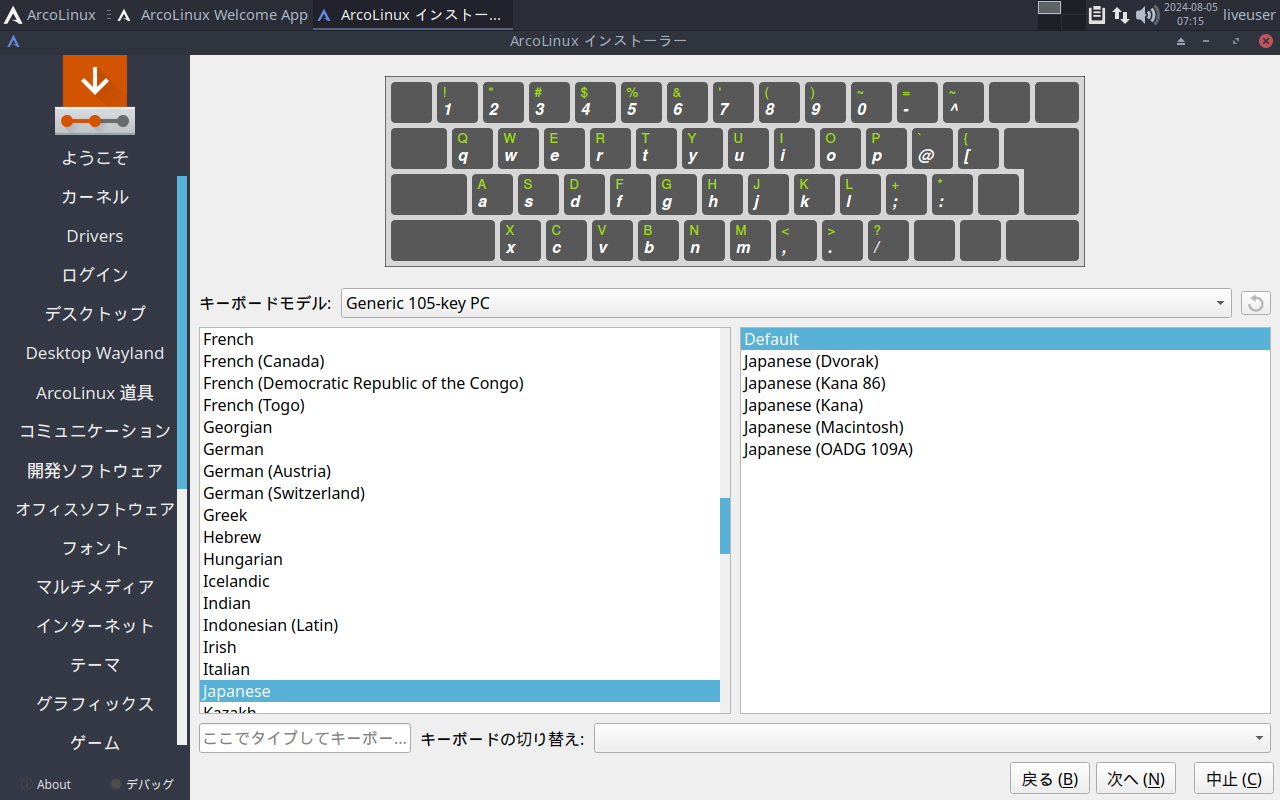
Task: Click the keyboard test input field
Action: tap(305, 739)
